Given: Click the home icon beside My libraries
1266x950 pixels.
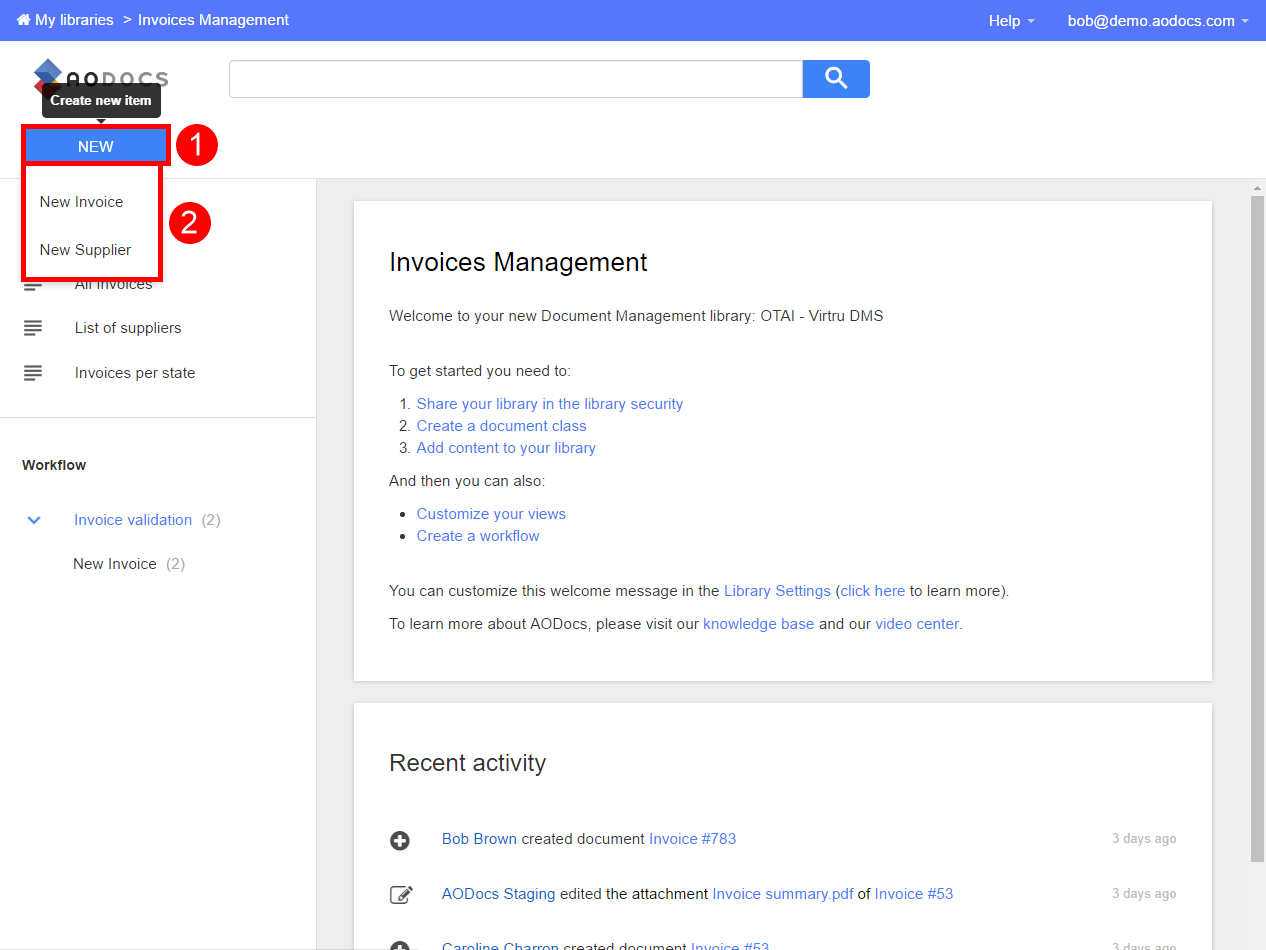Looking at the screenshot, I should click(x=23, y=20).
